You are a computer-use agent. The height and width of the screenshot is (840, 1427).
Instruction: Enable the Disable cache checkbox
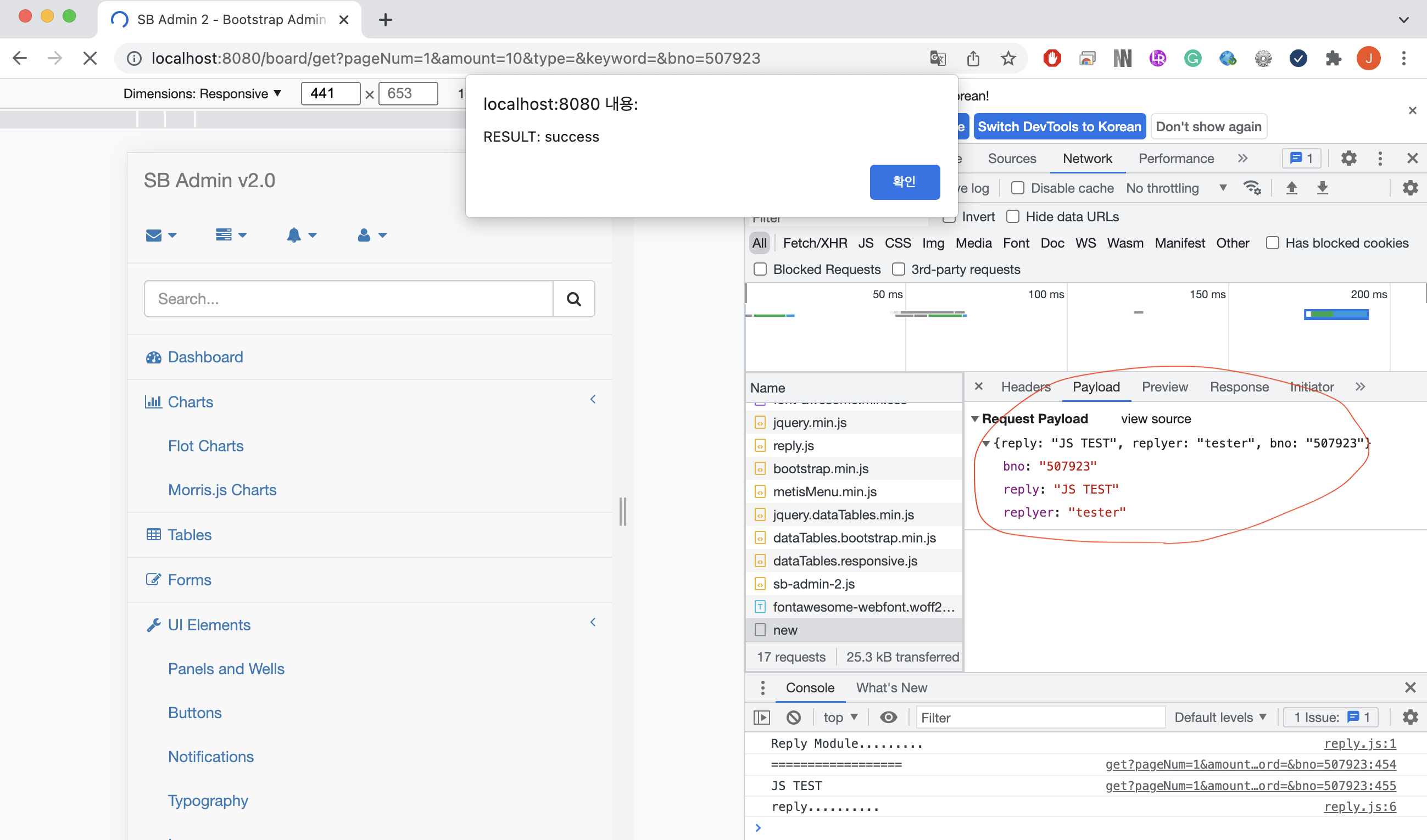pos(1018,188)
